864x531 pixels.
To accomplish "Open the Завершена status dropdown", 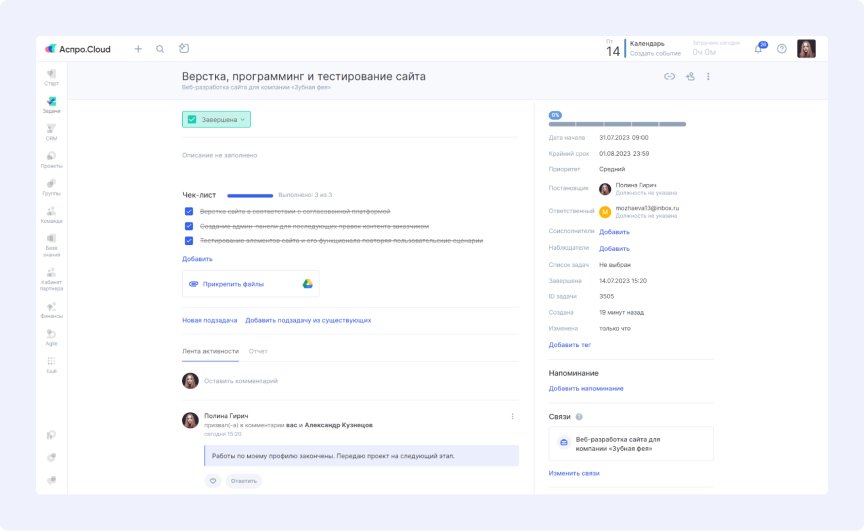I will (217, 120).
